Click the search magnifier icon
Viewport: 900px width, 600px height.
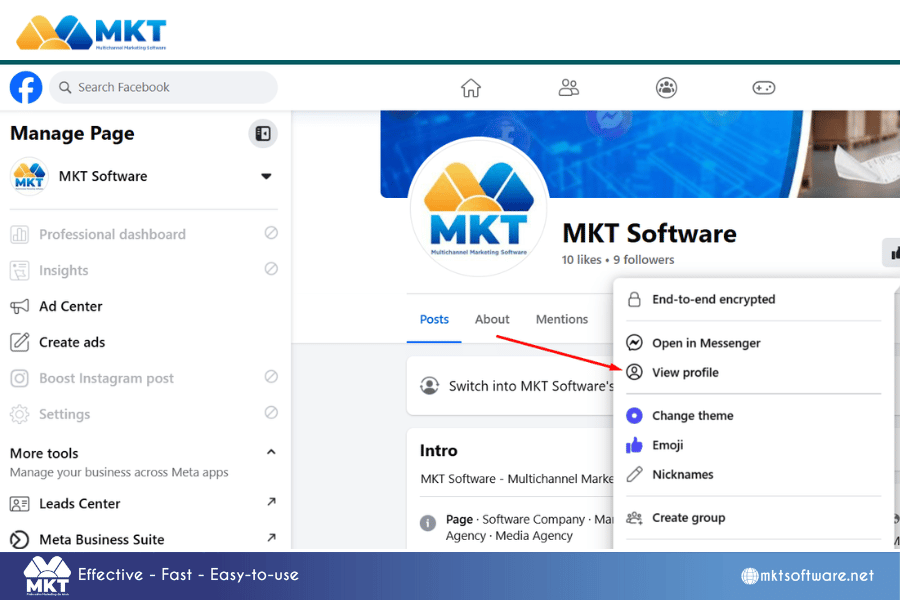pos(65,87)
